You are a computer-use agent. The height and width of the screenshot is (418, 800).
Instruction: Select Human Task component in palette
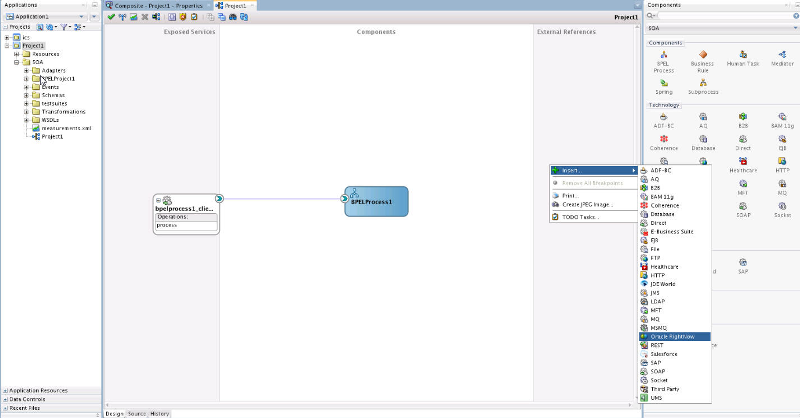click(743, 59)
